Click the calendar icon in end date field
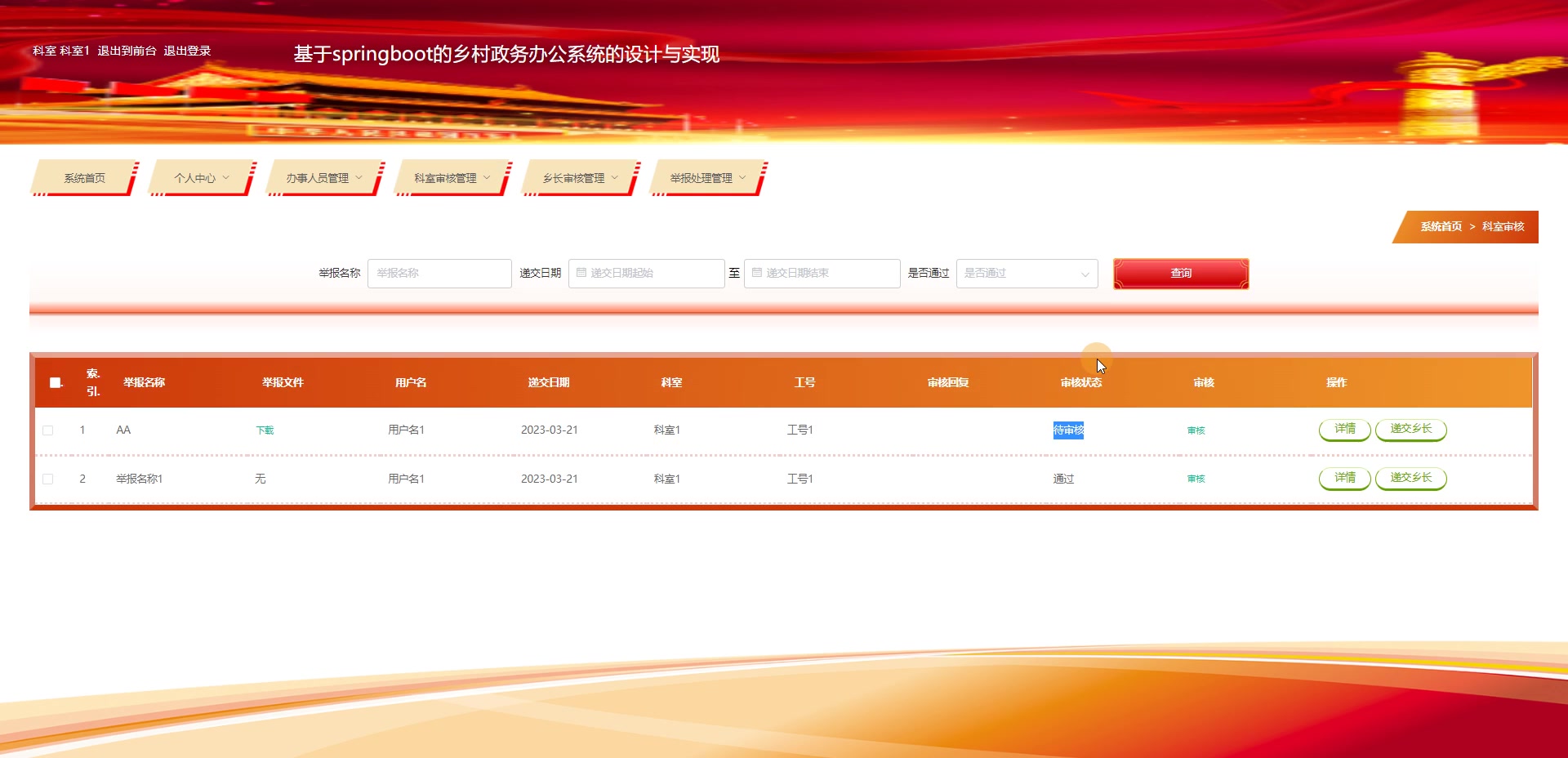 pos(757,273)
